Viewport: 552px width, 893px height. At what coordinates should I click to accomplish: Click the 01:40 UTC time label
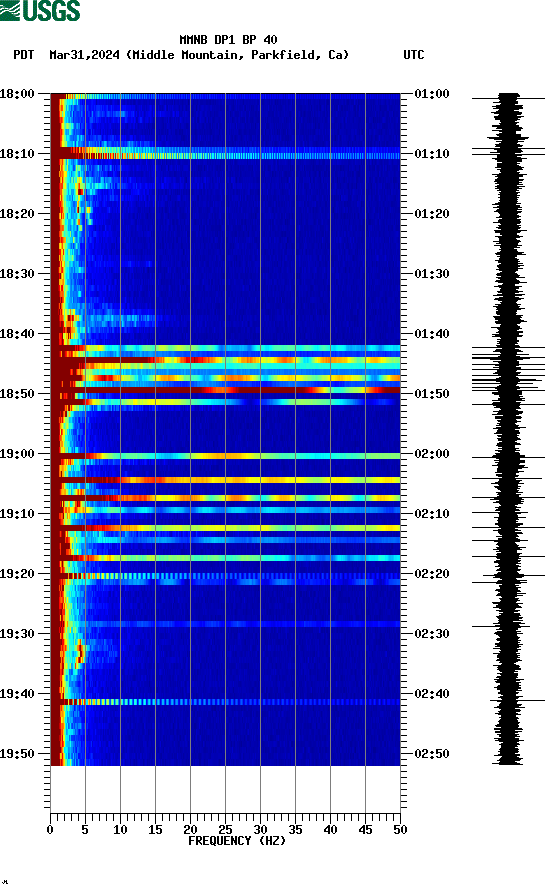(x=432, y=334)
